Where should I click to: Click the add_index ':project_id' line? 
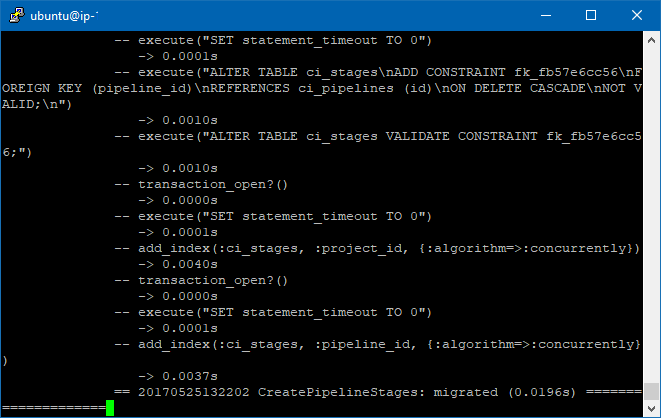click(376, 248)
